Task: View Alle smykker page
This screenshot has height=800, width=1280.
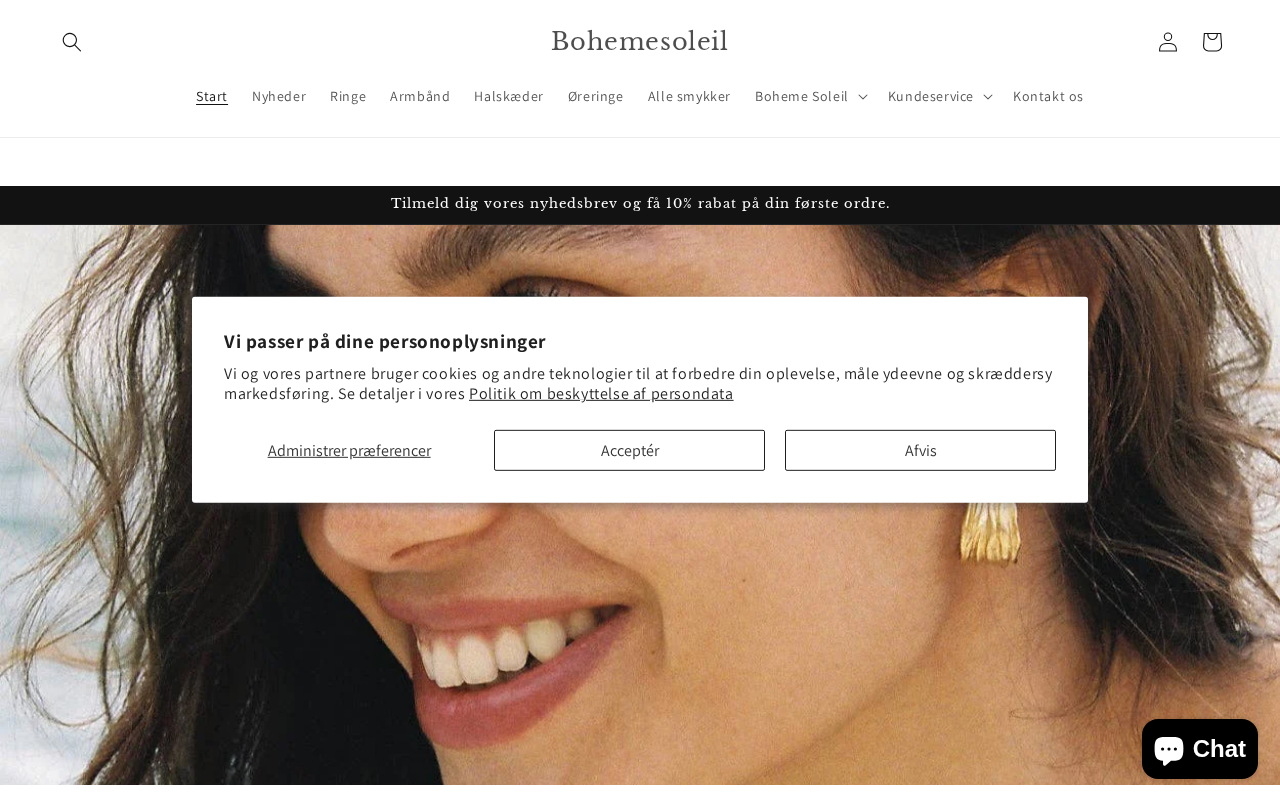Action: tap(689, 96)
